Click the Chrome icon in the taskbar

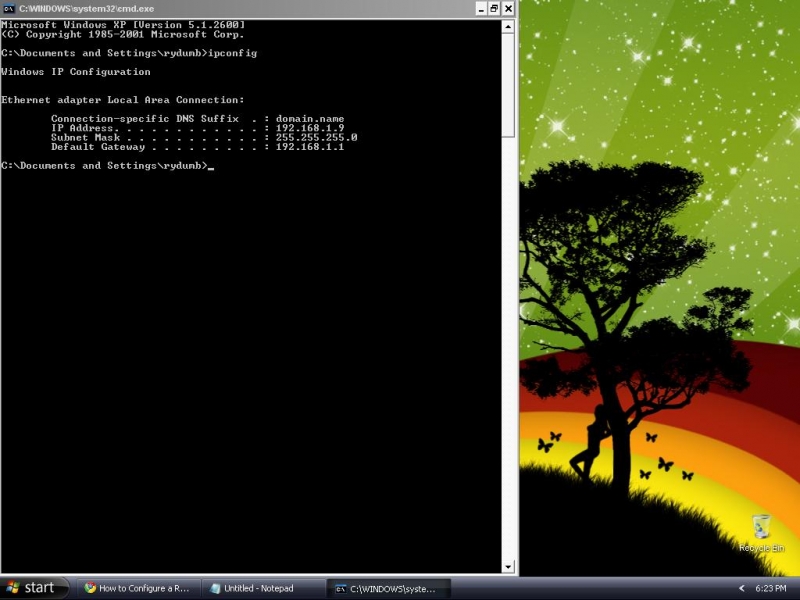(90, 588)
